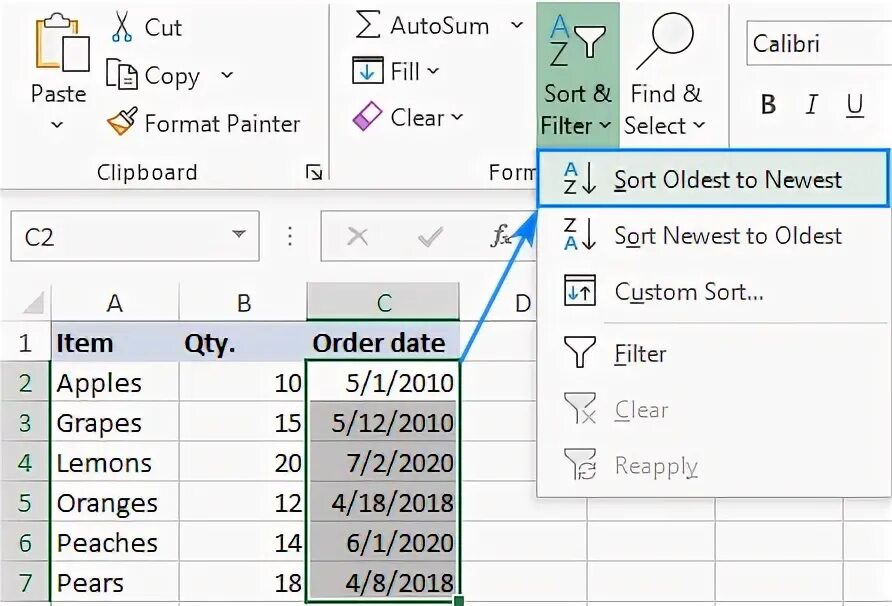Click the Calibri font name box
This screenshot has width=892, height=606.
(x=815, y=44)
